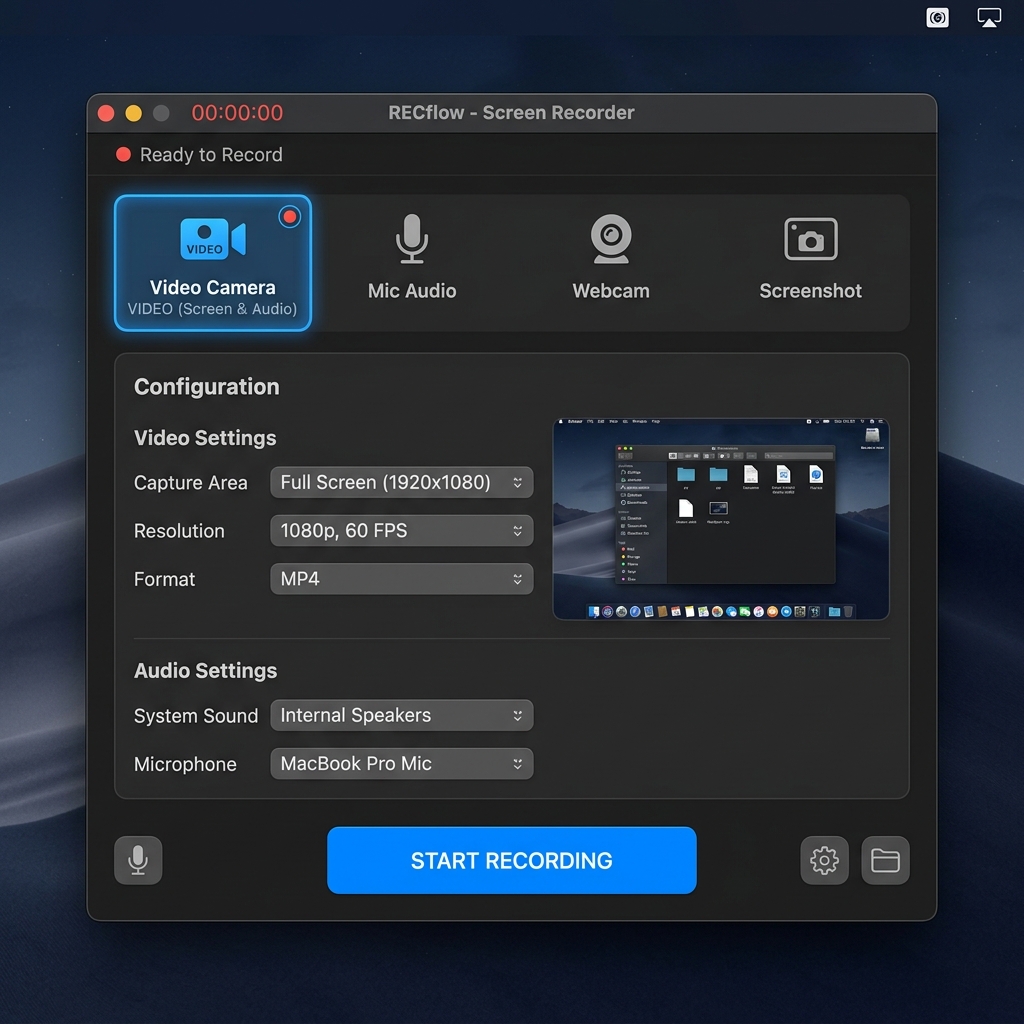Minimize the RECflow window with yellow button

point(134,114)
